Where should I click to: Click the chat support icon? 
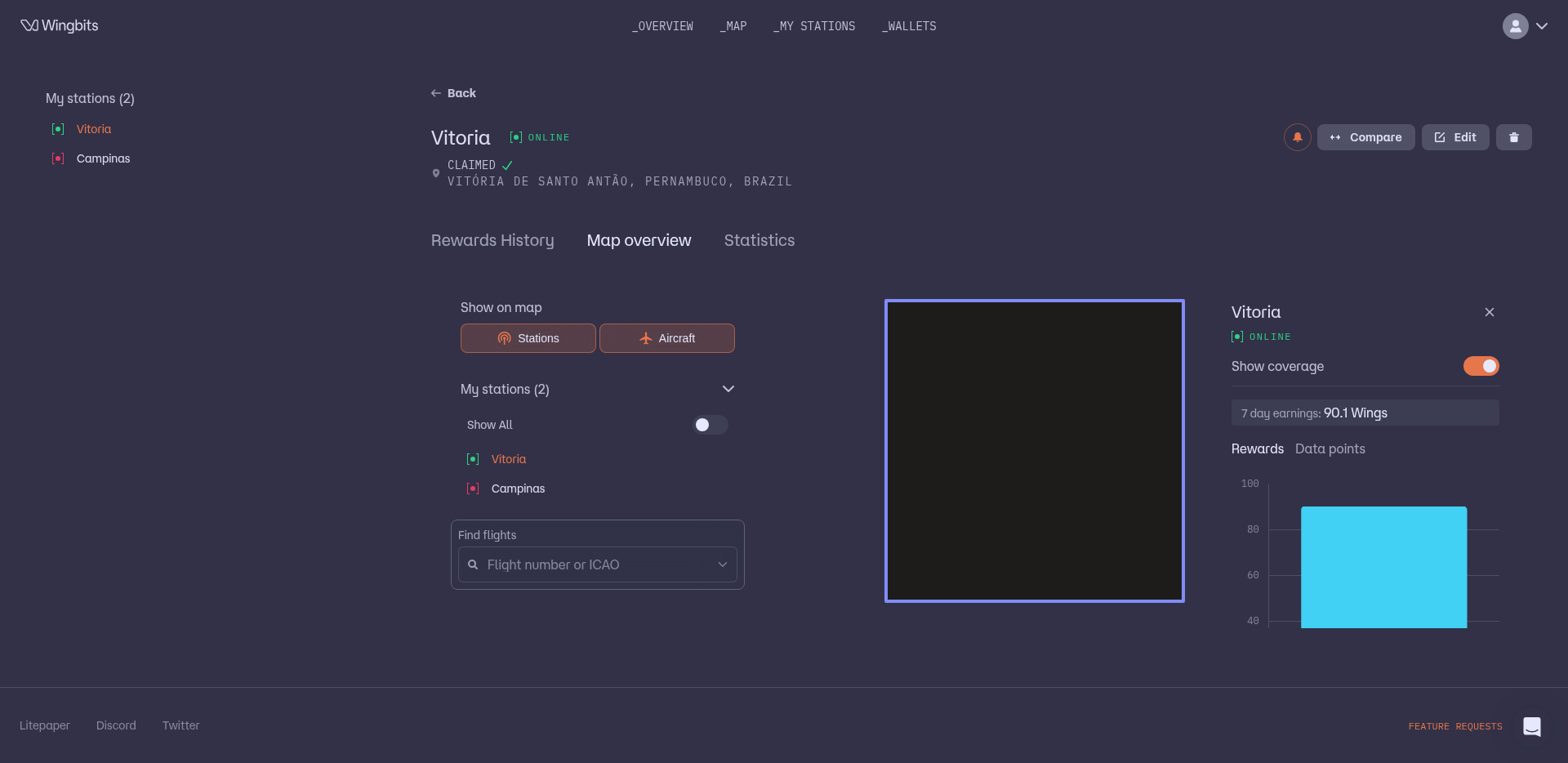tap(1531, 726)
